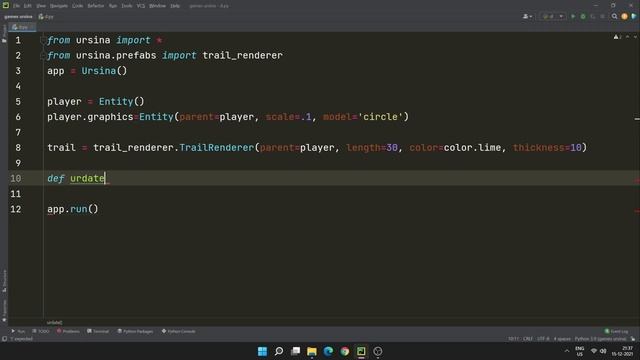Click the 'circle' string on line 6
This screenshot has height=360, width=640.
click(380, 117)
